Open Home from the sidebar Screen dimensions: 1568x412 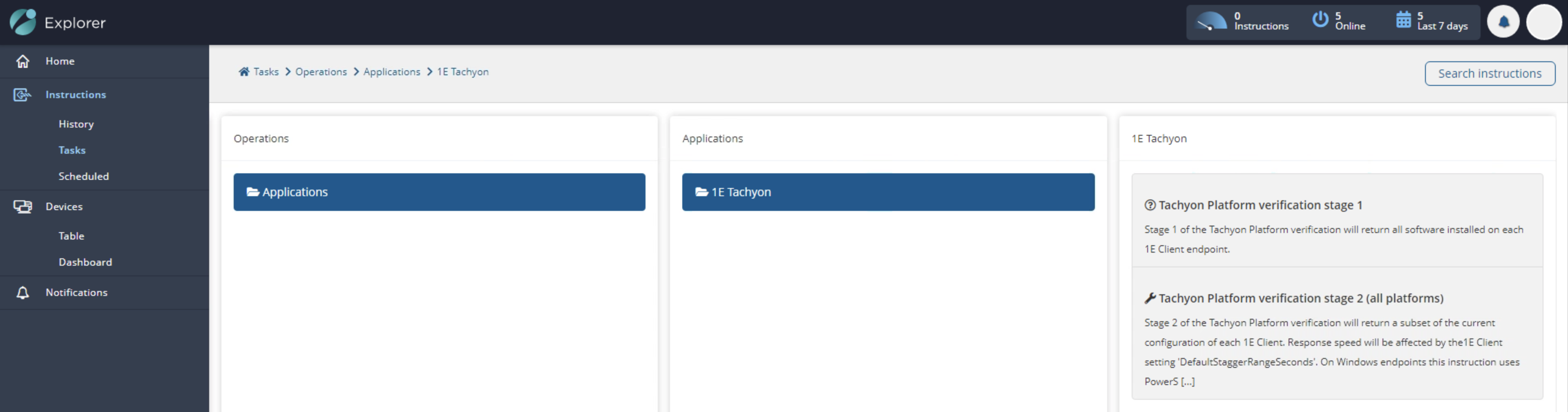[60, 61]
